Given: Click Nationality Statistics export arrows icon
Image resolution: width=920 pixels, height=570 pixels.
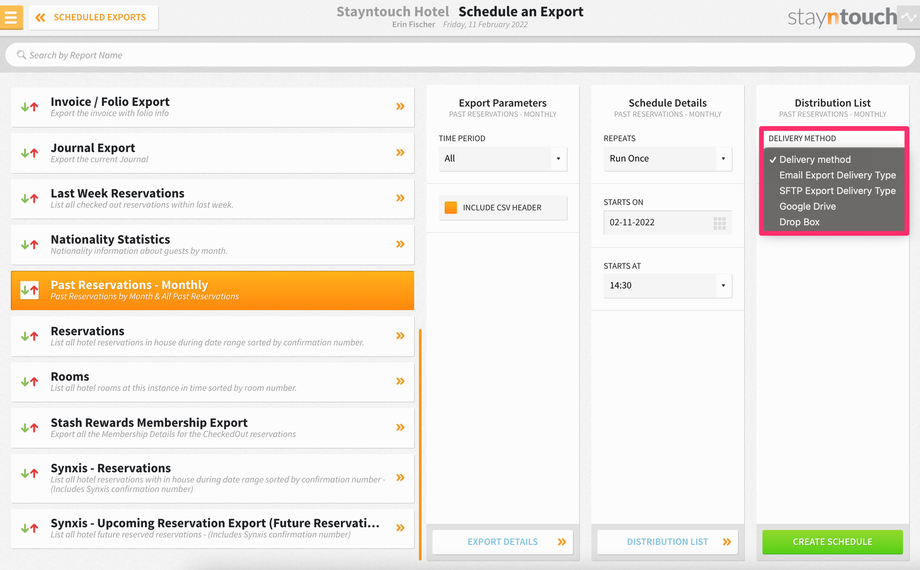Looking at the screenshot, I should 29,244.
